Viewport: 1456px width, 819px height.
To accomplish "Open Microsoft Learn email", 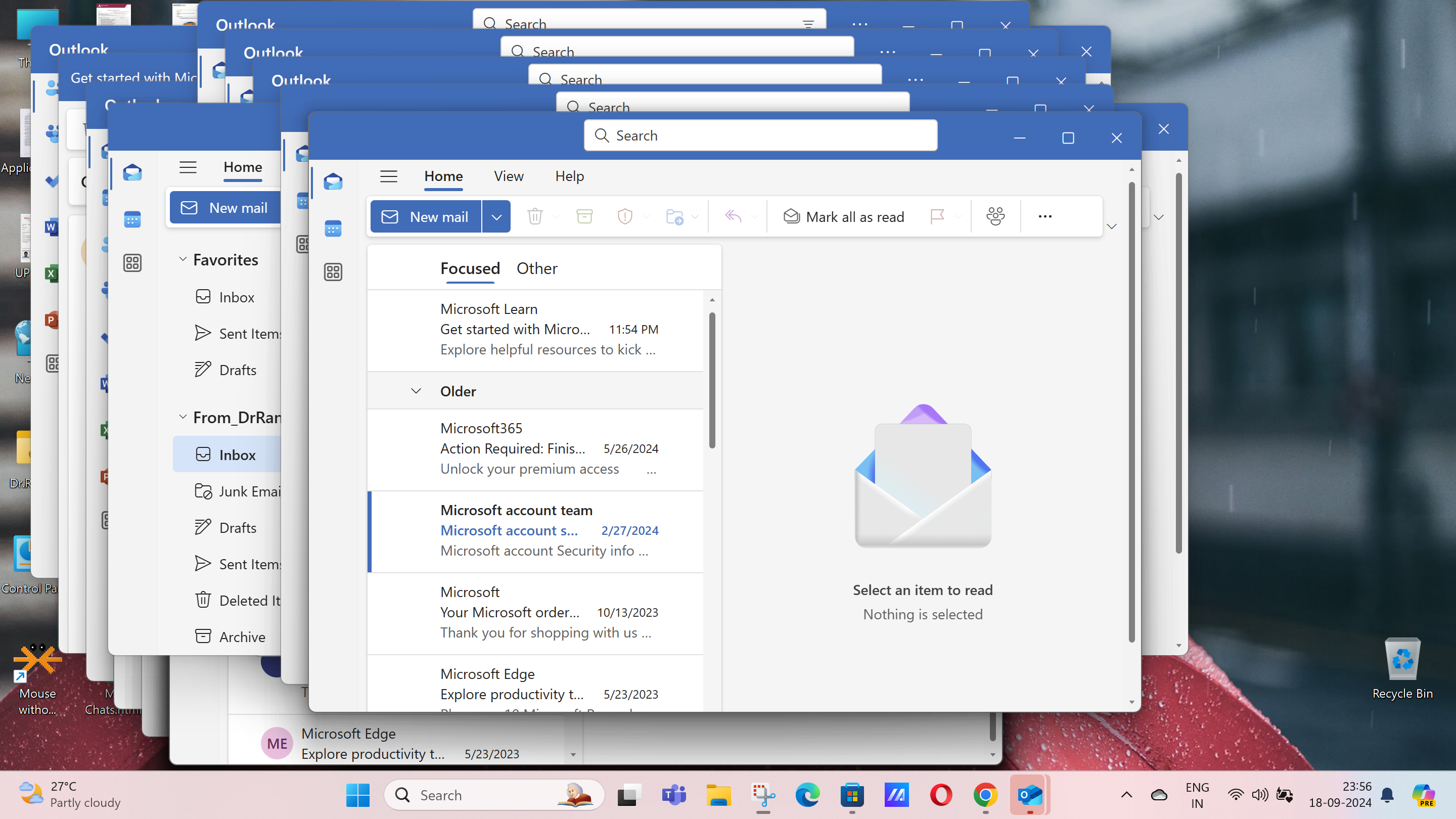I will point(535,330).
